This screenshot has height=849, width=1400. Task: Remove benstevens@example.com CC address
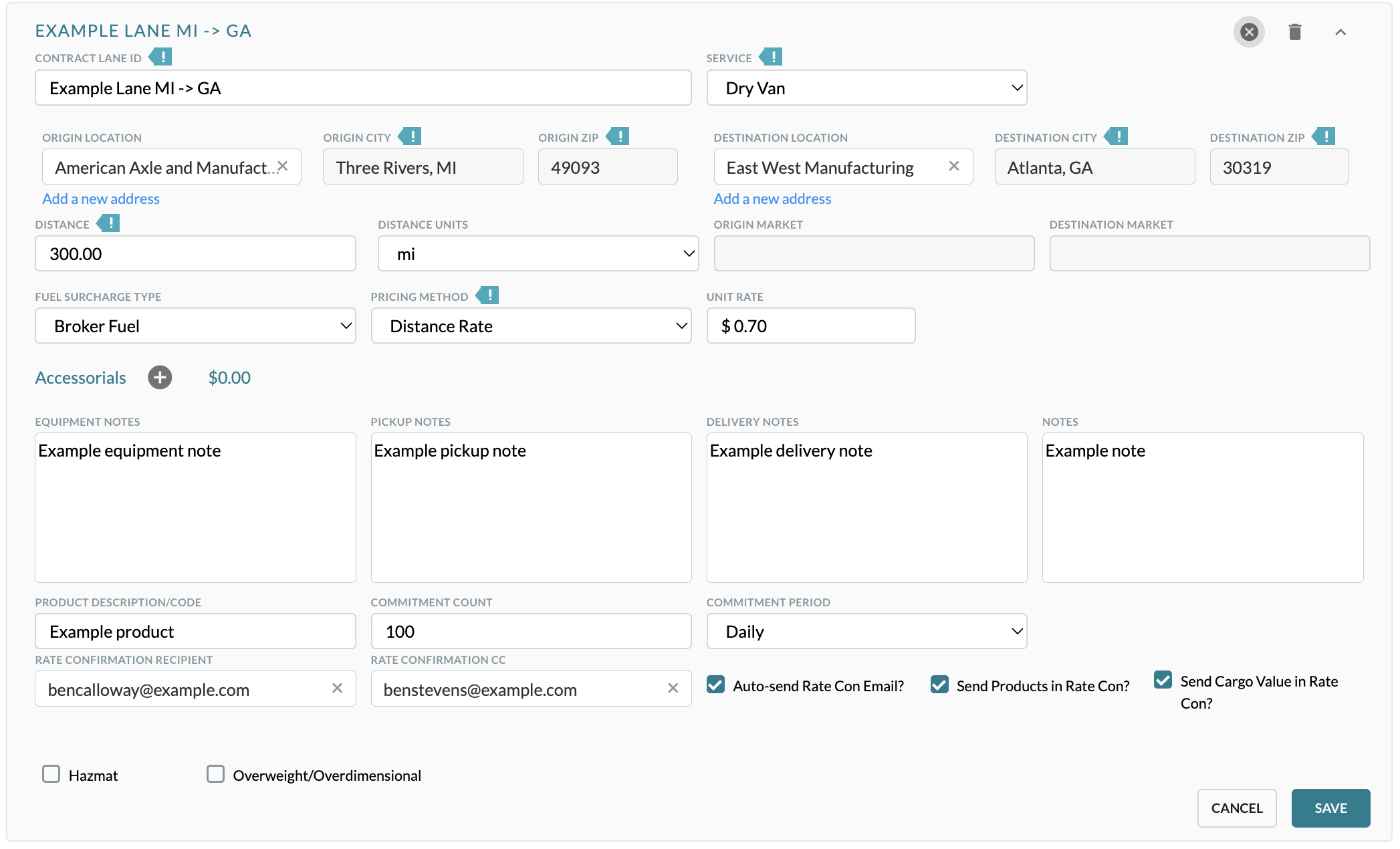pos(673,689)
